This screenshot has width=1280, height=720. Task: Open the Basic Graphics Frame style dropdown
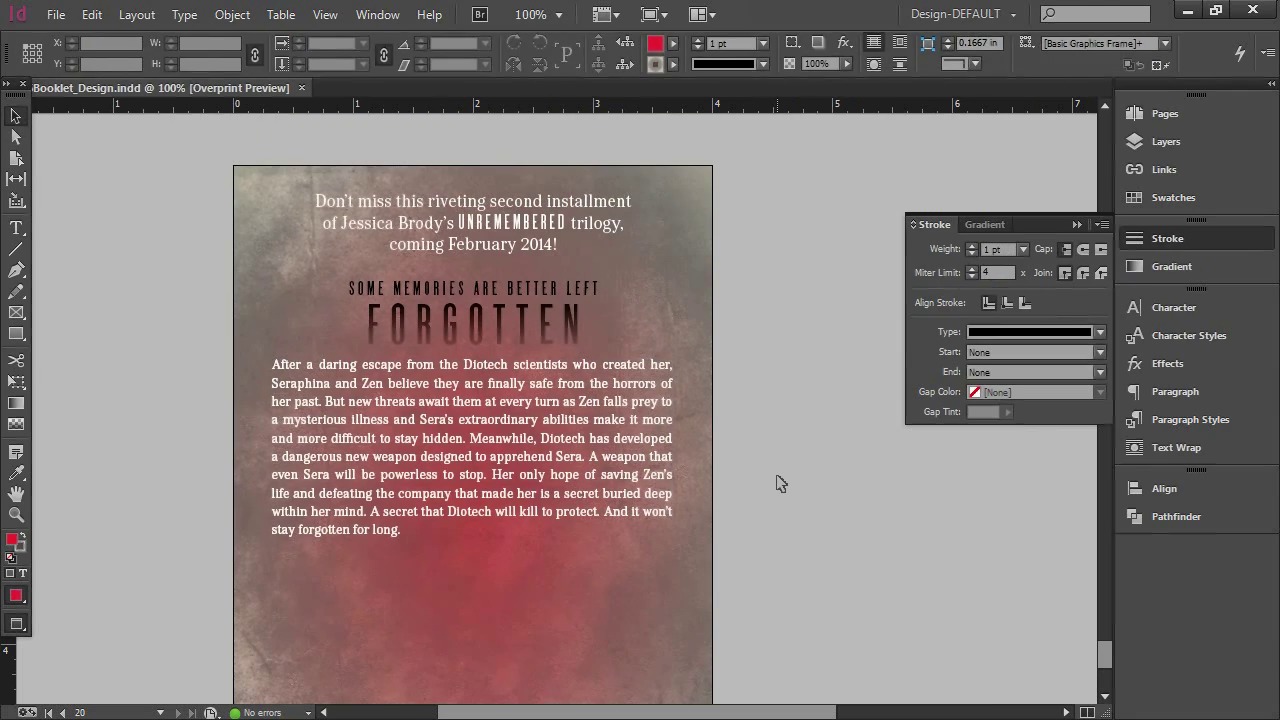coord(1165,44)
